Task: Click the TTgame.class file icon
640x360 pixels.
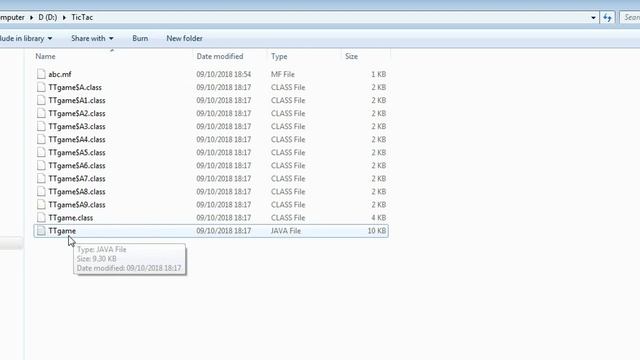Action: [41, 218]
